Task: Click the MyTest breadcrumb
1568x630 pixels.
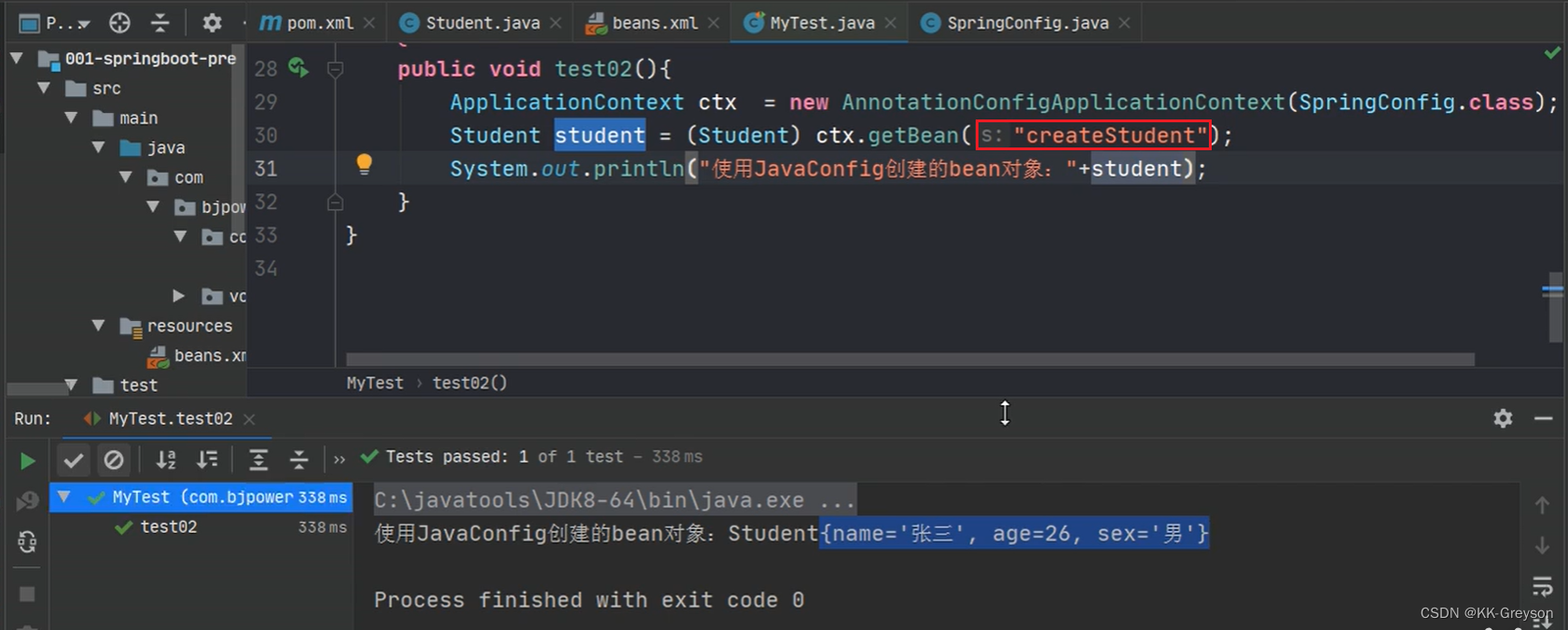Action: [x=375, y=383]
